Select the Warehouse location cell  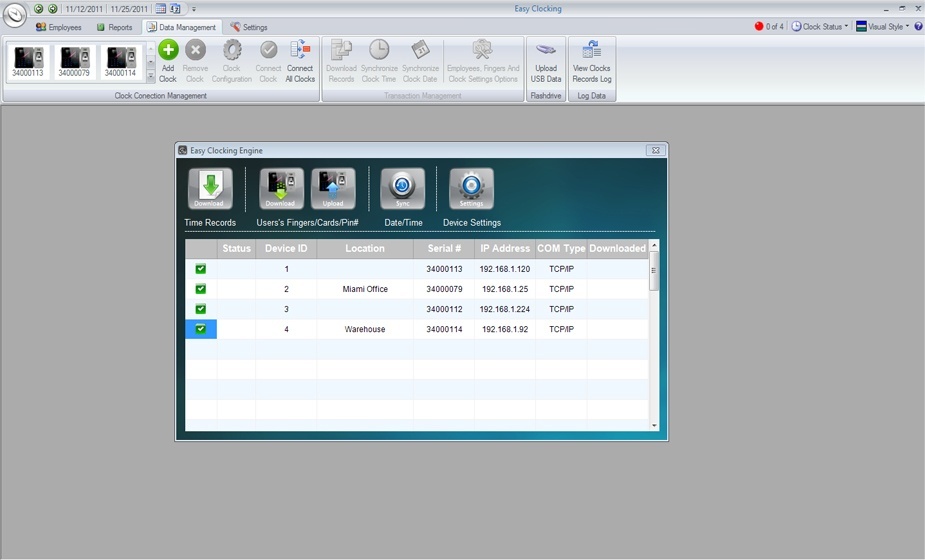click(x=365, y=329)
